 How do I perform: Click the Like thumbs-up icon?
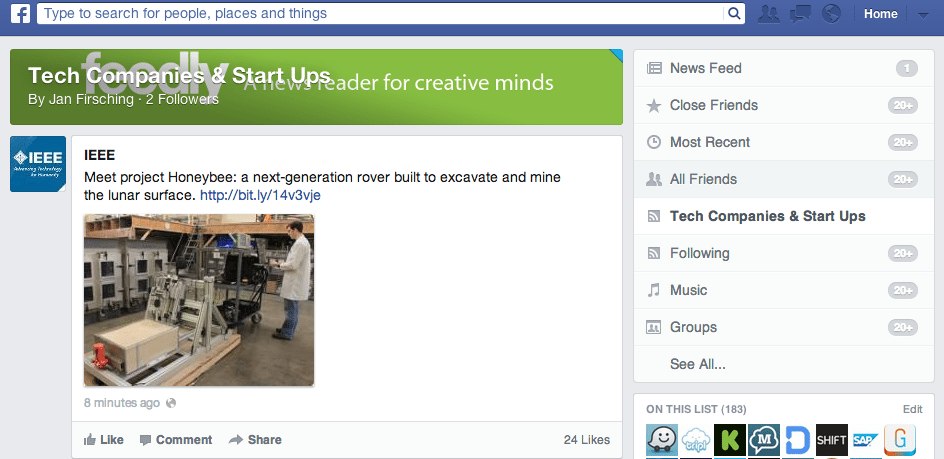click(90, 440)
